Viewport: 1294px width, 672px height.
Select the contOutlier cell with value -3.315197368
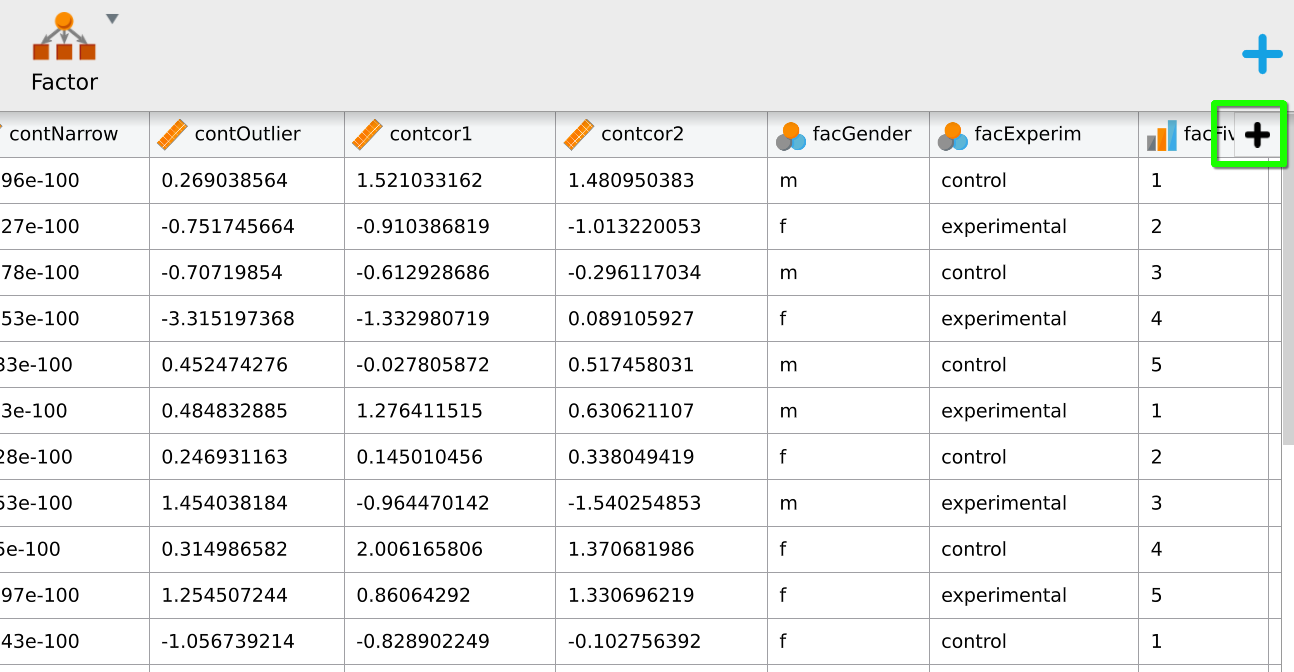228,319
